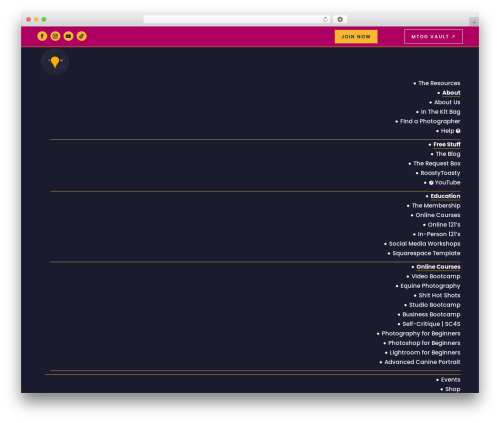
Task: Open the Shop menu link
Action: [x=453, y=389]
